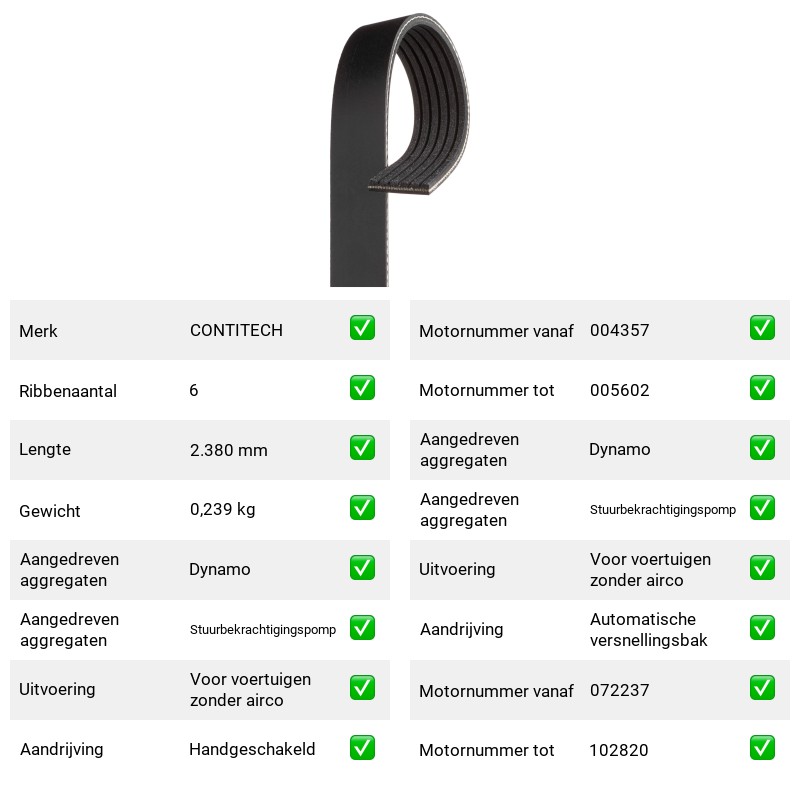
Task: Click the checkmark next to Ribbenaantal 6
Action: [362, 388]
